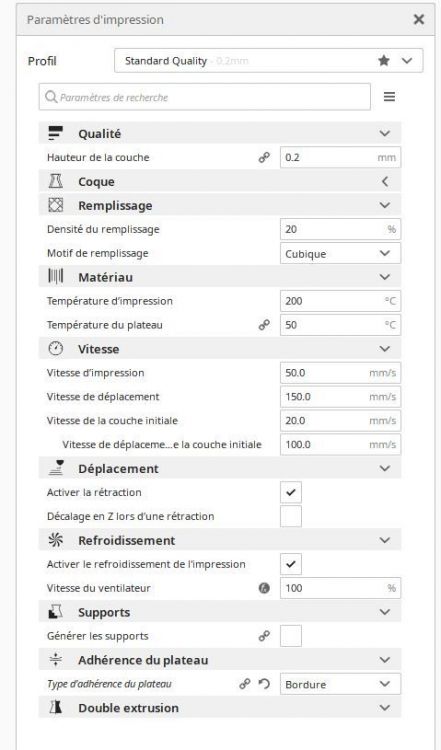Open Type d'adhérence Bordure dropdown

click(340, 684)
